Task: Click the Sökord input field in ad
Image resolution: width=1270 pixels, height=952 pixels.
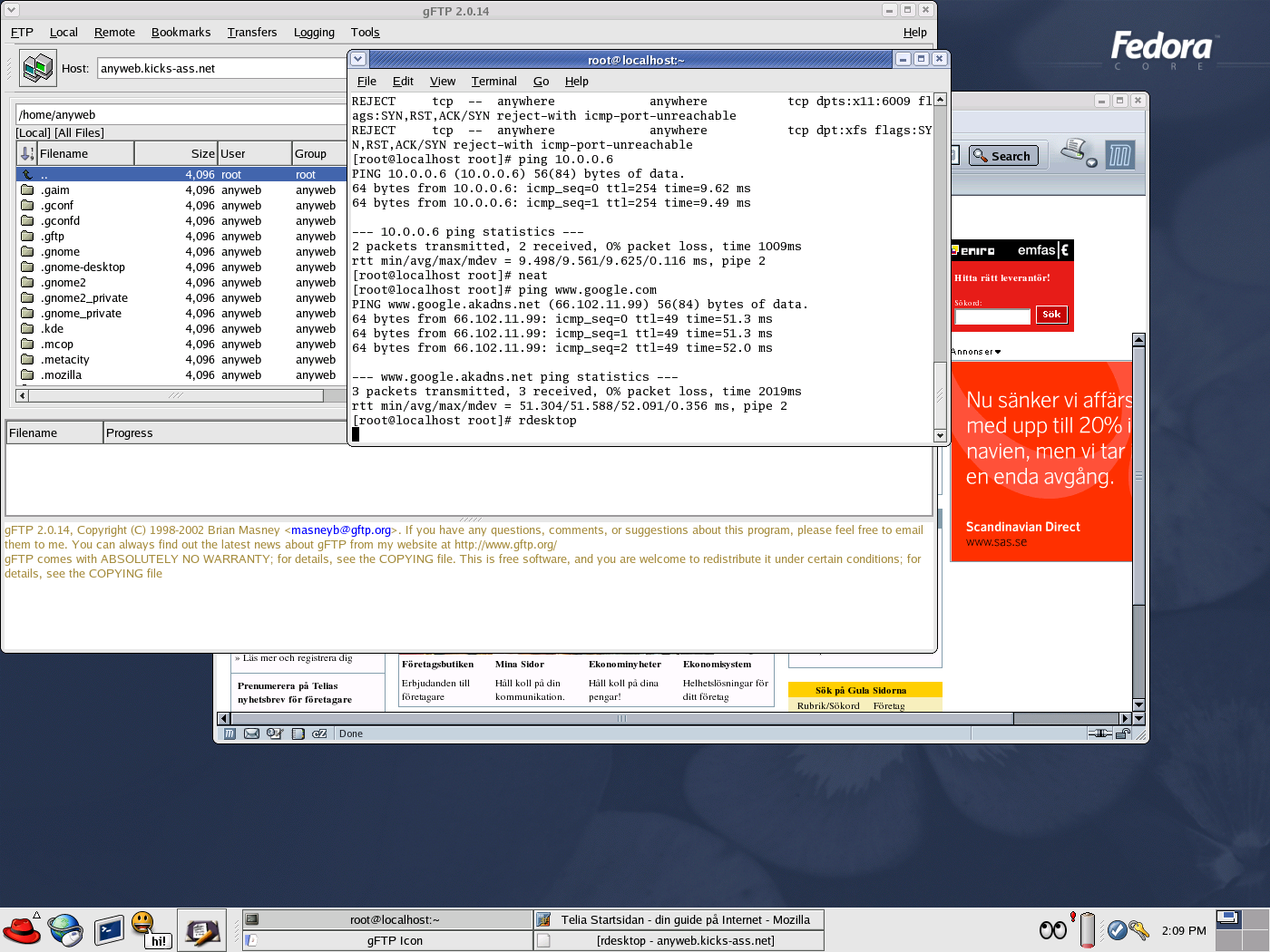Action: 992,316
